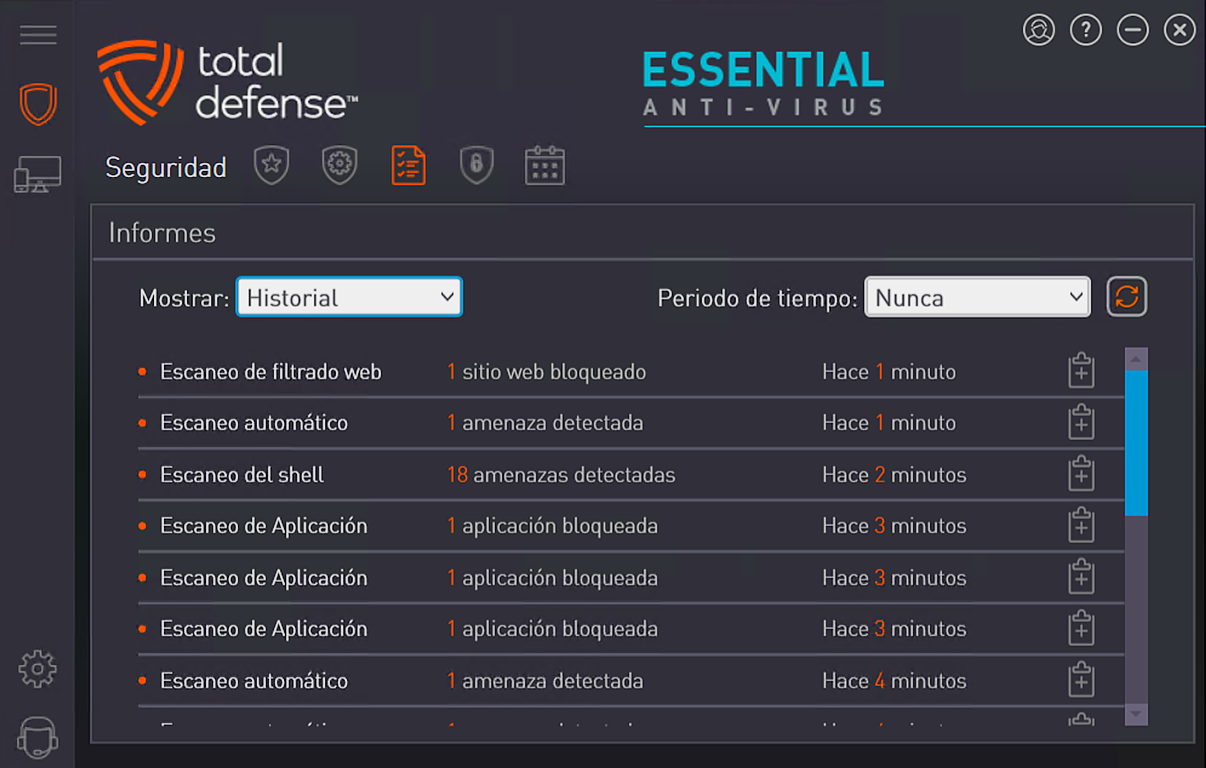Open the padlock shield quarantine tab
The width and height of the screenshot is (1206, 768).
tap(476, 165)
